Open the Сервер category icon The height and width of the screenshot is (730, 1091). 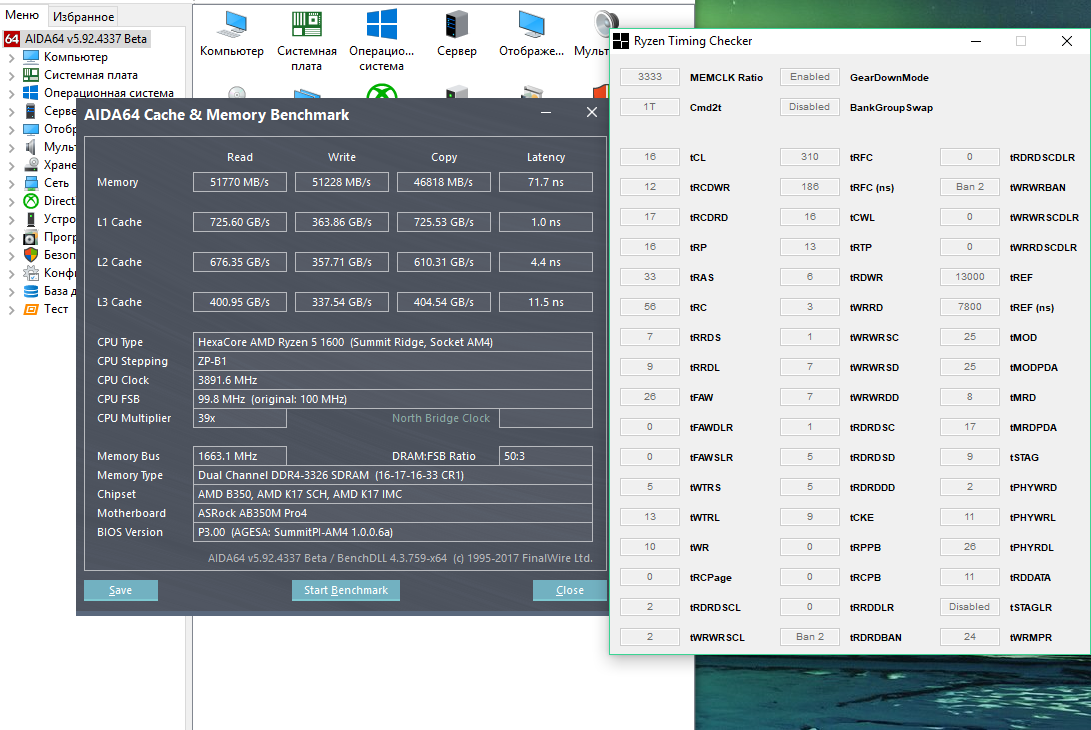(x=456, y=25)
